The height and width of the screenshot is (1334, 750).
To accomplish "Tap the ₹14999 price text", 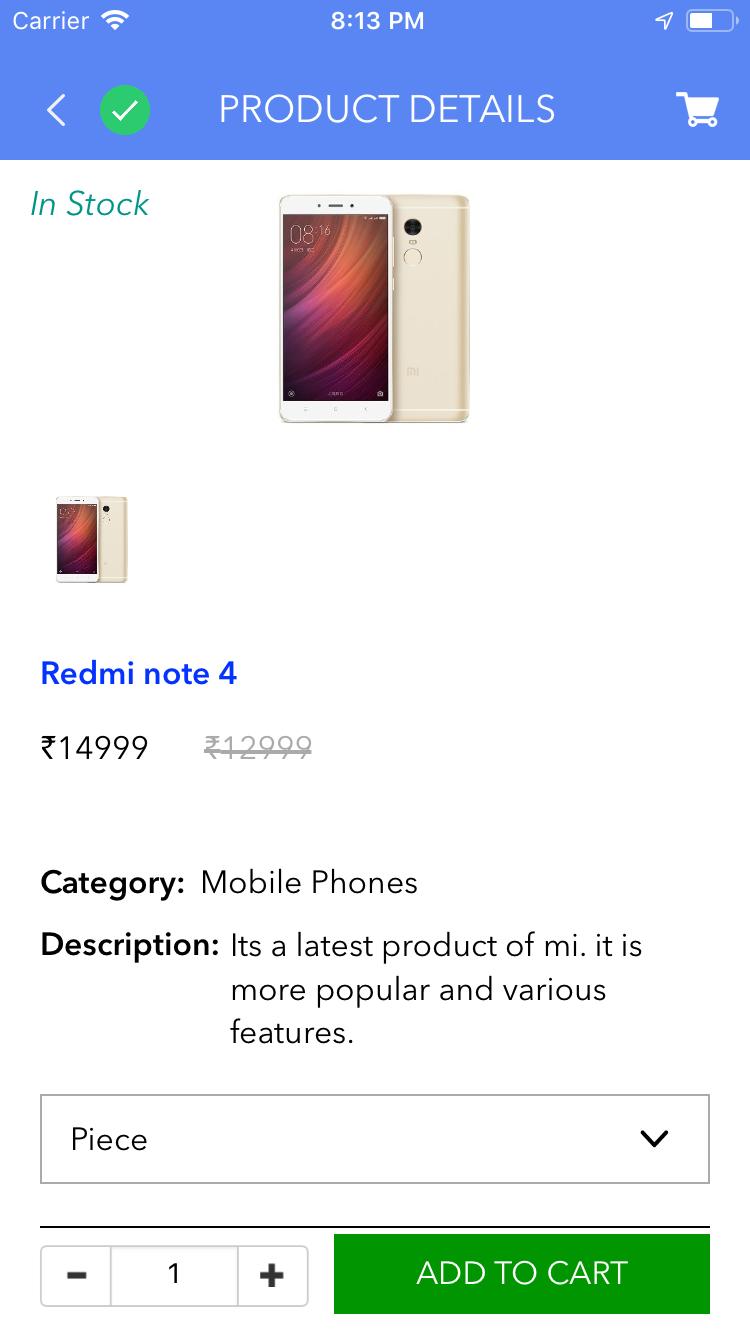I will [x=95, y=747].
